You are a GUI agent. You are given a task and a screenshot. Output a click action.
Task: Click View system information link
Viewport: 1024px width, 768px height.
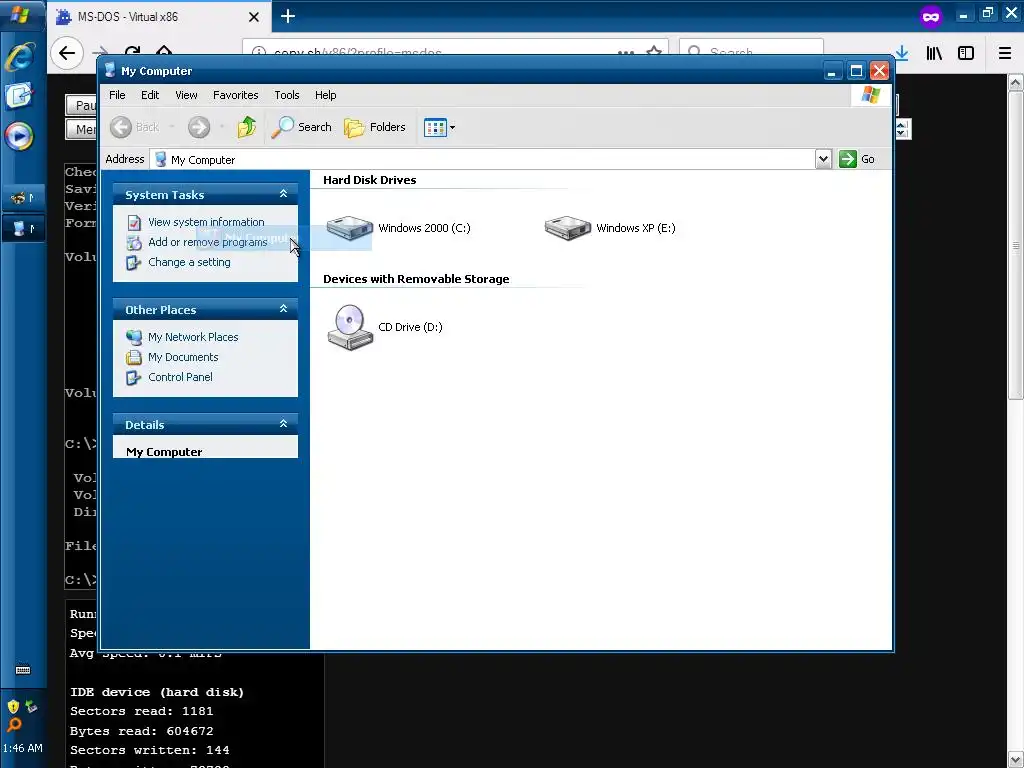(206, 222)
